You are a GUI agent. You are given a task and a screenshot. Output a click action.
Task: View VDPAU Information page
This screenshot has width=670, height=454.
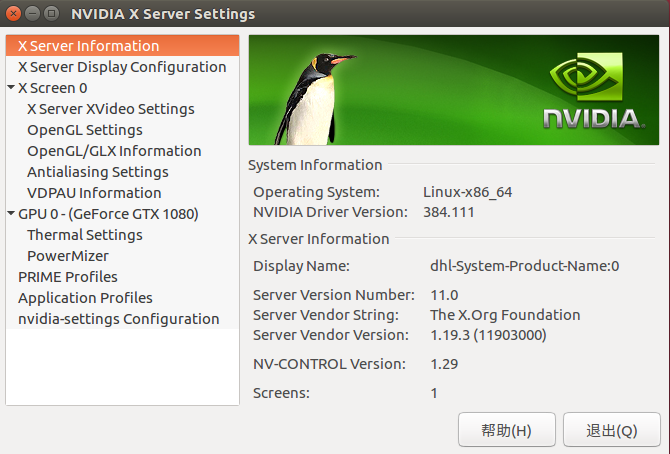tap(94, 193)
